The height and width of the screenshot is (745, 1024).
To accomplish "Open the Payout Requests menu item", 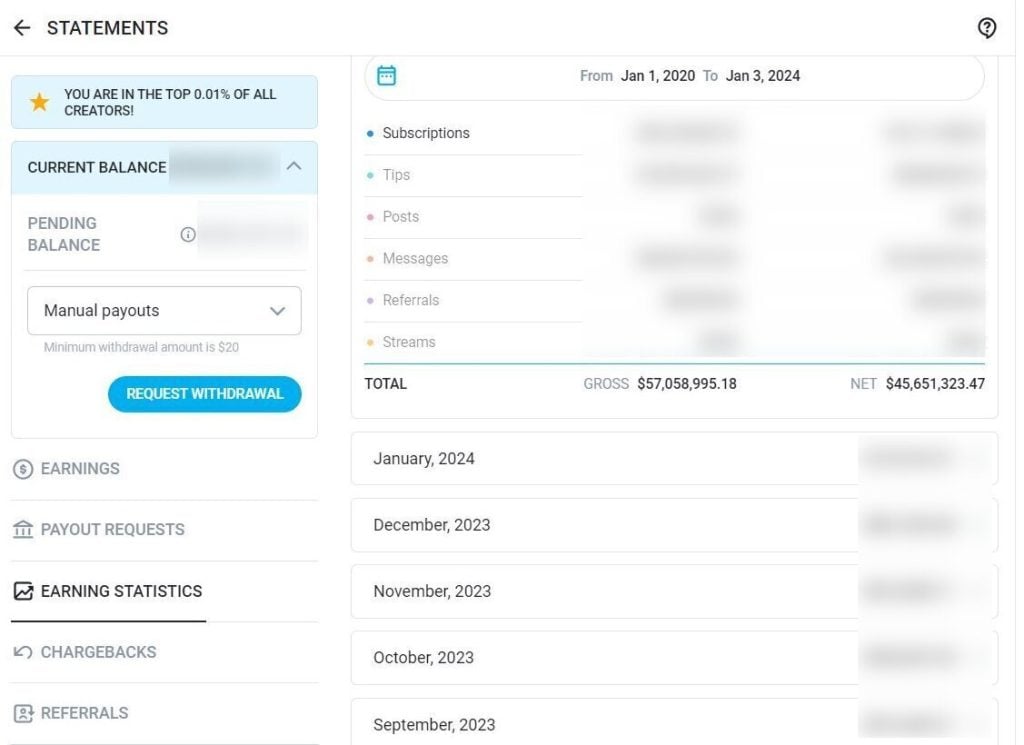I will (x=112, y=530).
